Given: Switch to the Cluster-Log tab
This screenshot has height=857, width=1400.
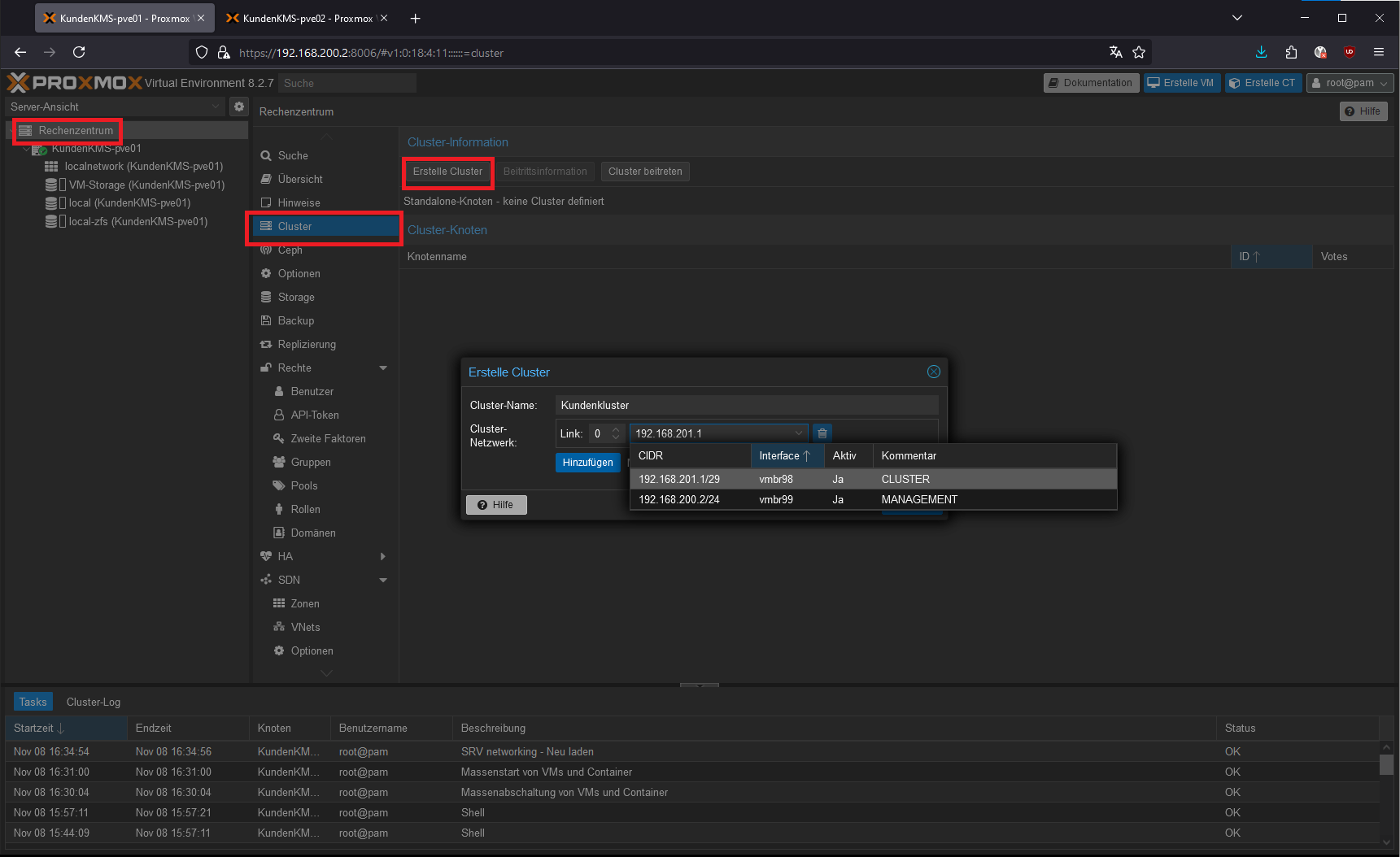Looking at the screenshot, I should coord(93,702).
